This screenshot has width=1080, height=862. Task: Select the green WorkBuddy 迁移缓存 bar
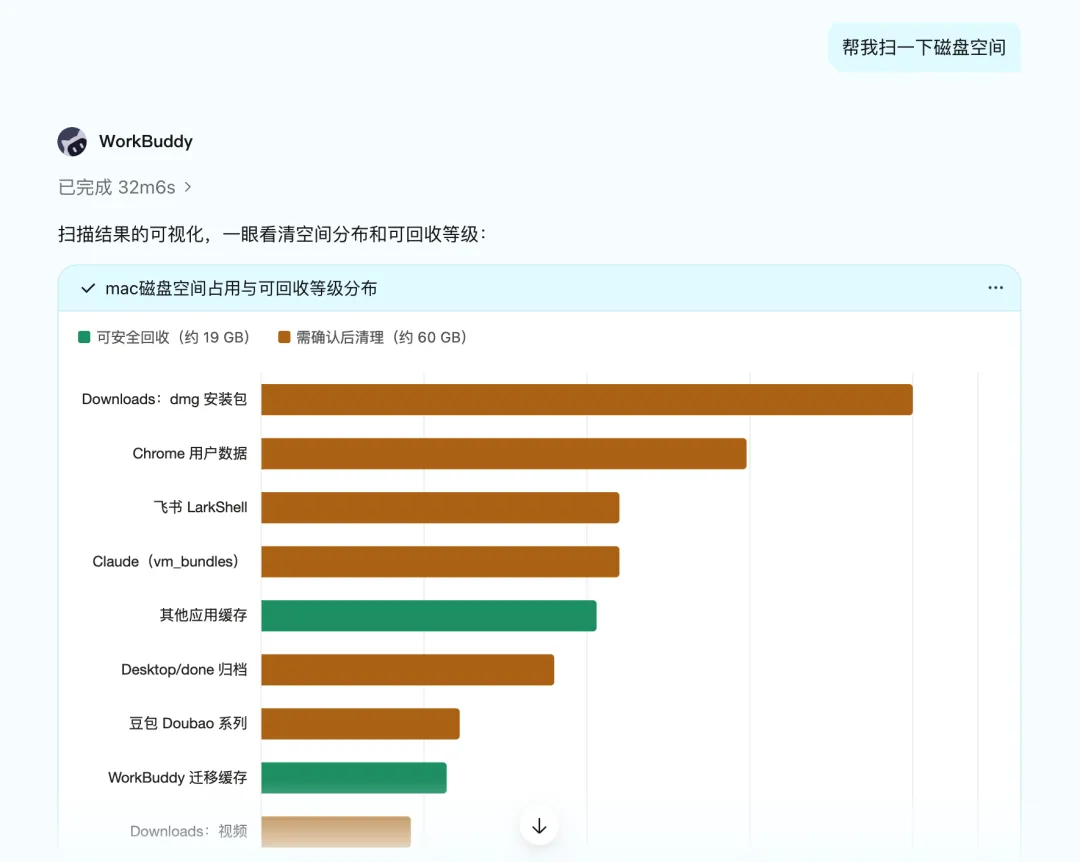tap(354, 777)
